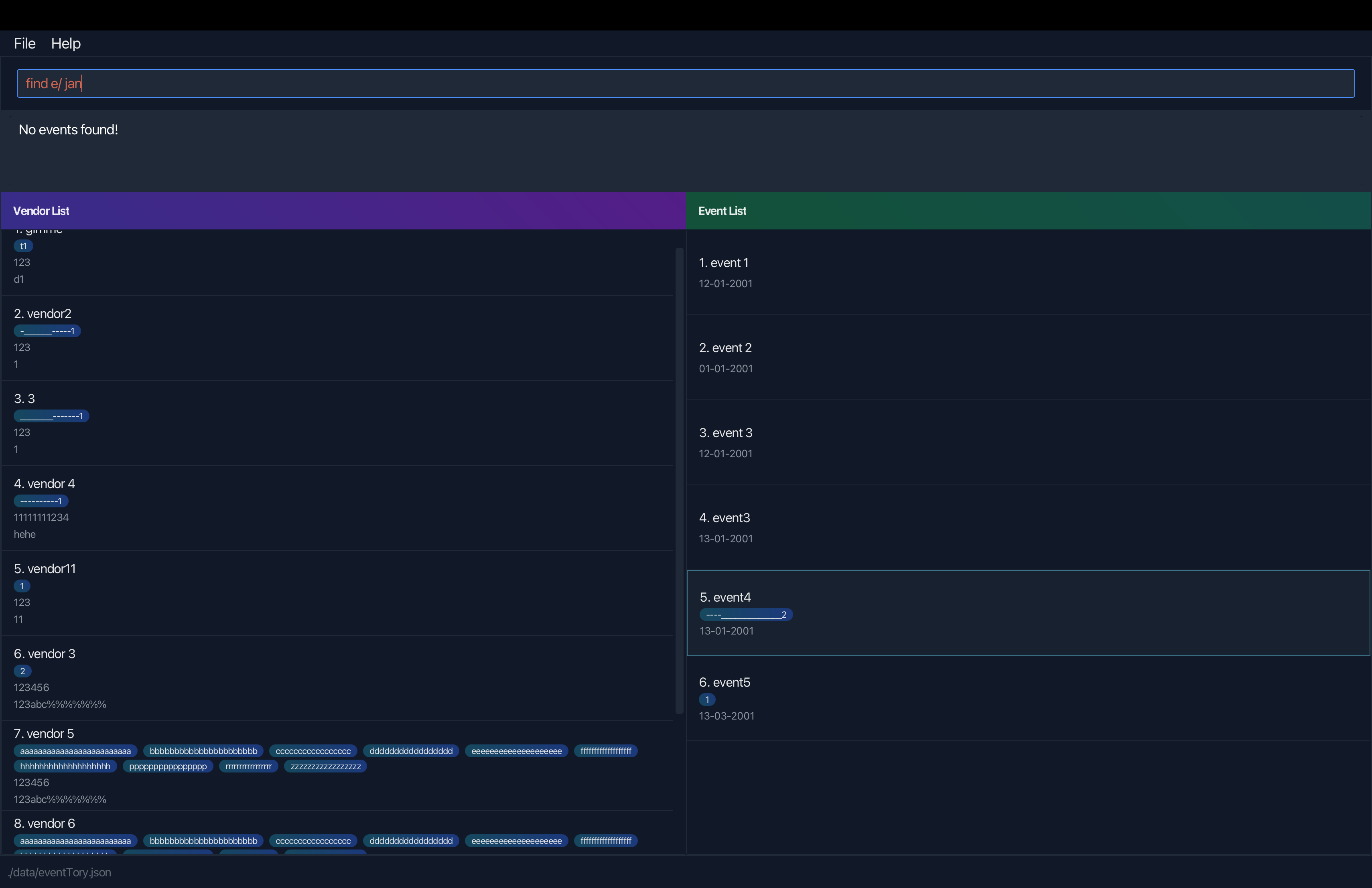This screenshot has height=888, width=1372.
Task: Click the t1 tag on first vendor
Action: click(x=23, y=246)
